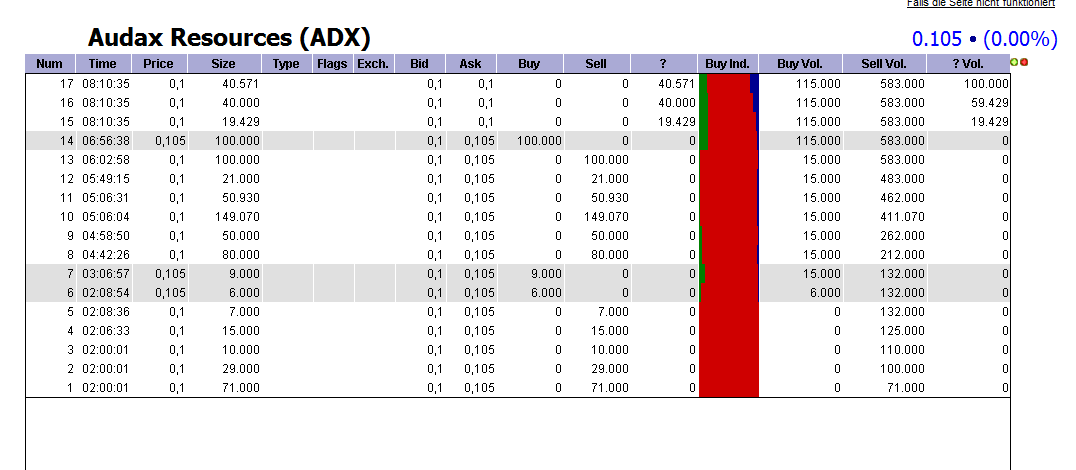The width and height of the screenshot is (1076, 470).
Task: Select the trade time 05:06:31
Action: [x=106, y=198]
